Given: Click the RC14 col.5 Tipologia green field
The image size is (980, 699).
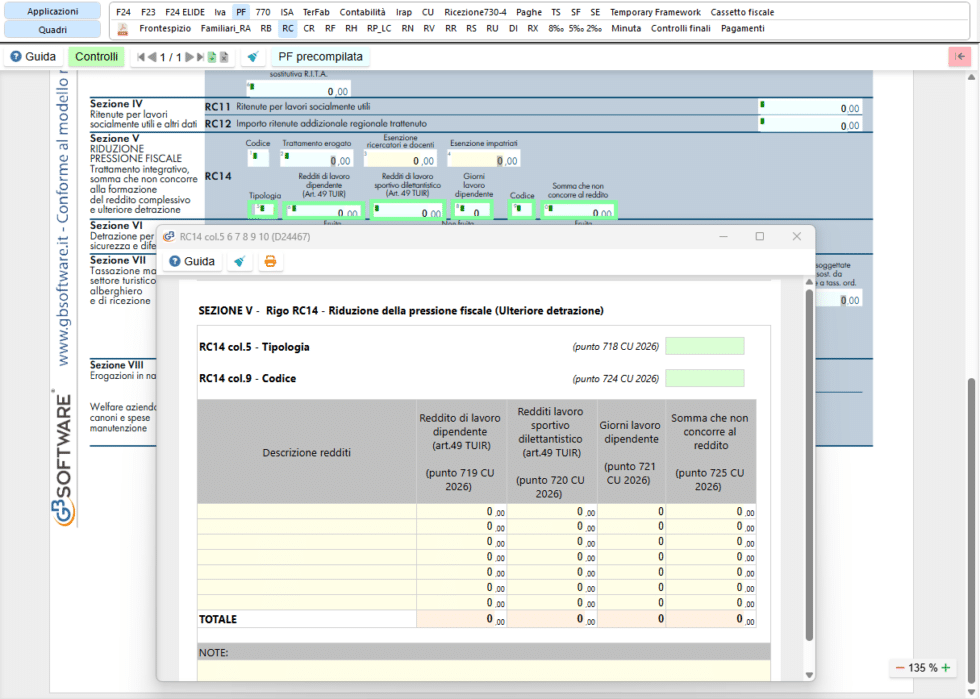Looking at the screenshot, I should pyautogui.click(x=704, y=346).
